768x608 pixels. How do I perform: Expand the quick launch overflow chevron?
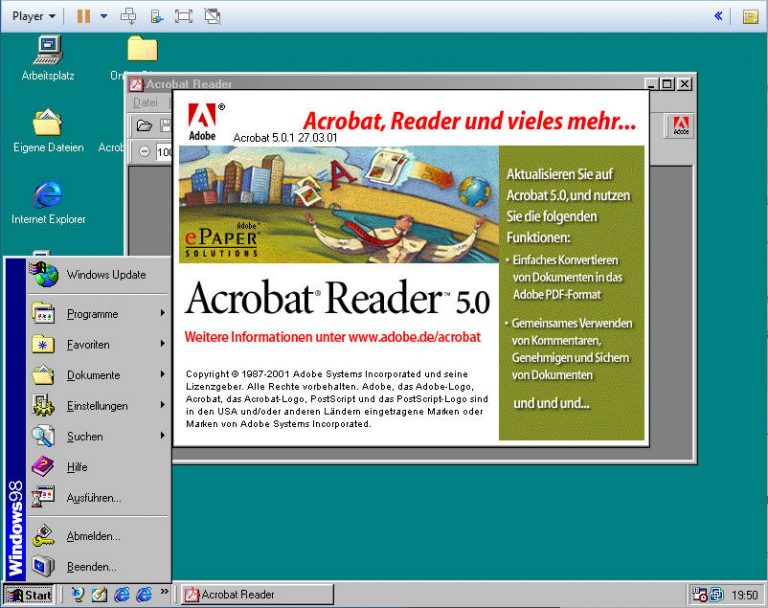pyautogui.click(x=164, y=592)
